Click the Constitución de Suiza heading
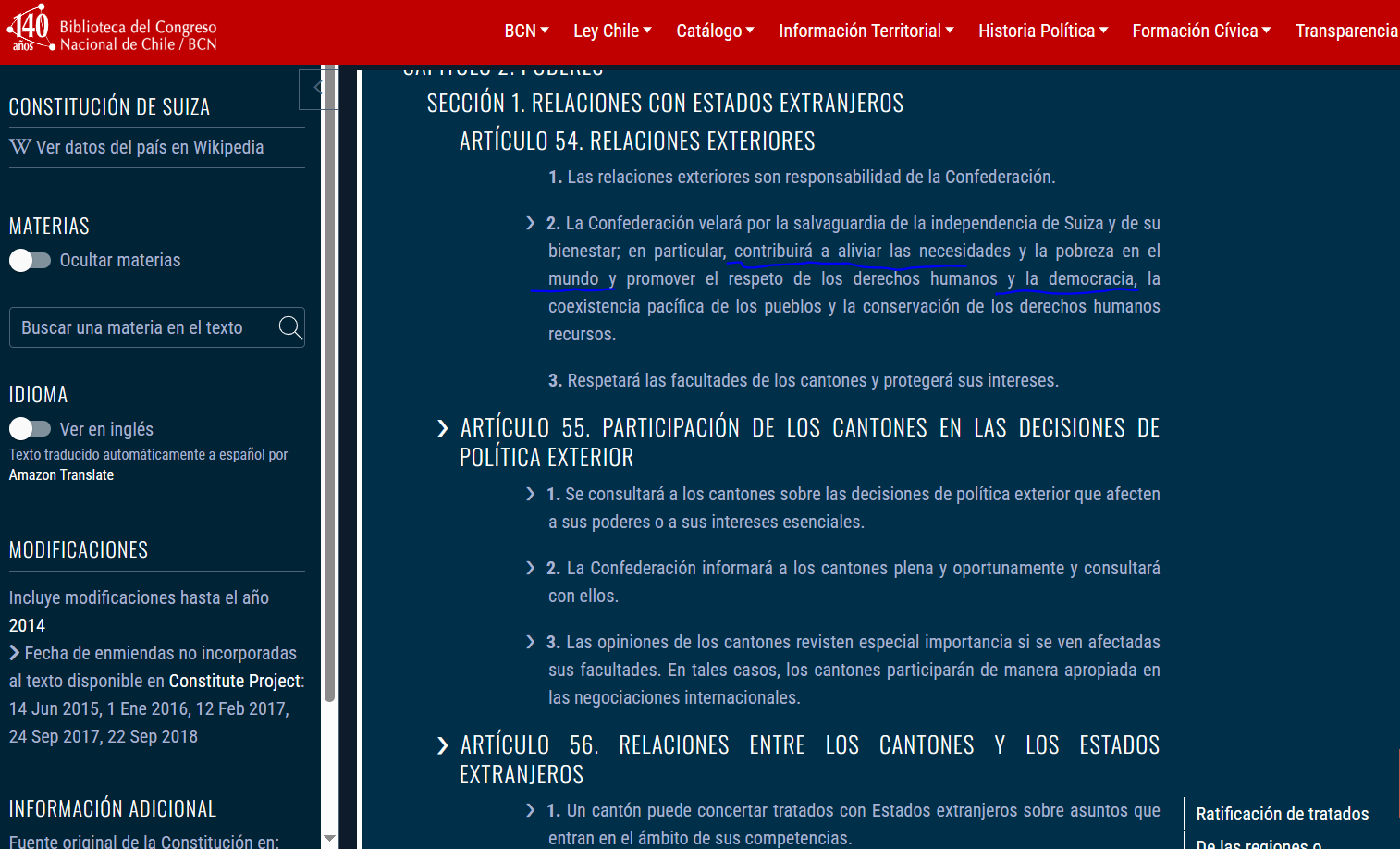The height and width of the screenshot is (849, 1400). tap(109, 106)
